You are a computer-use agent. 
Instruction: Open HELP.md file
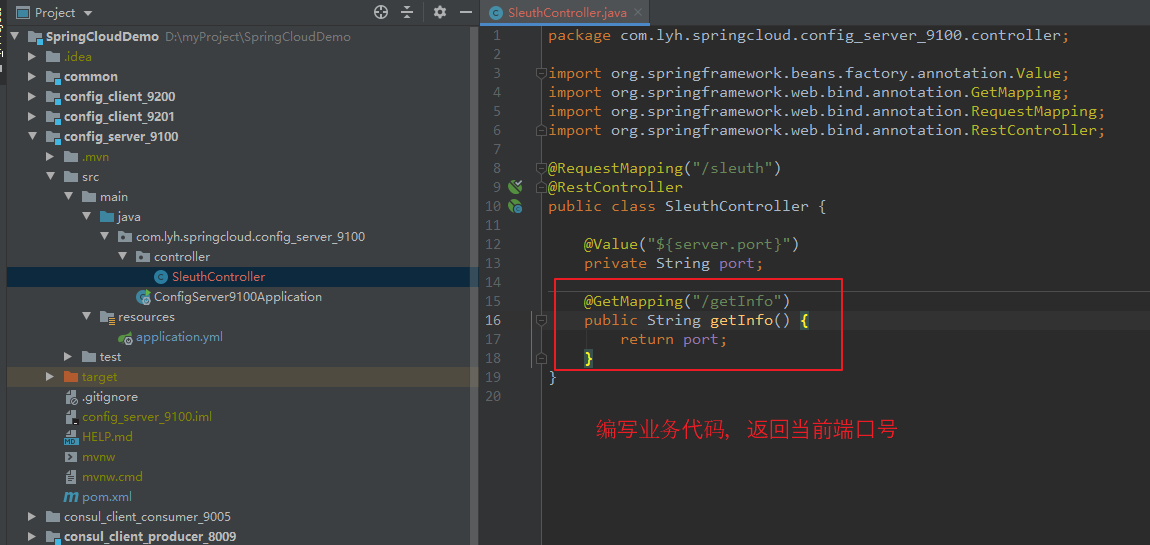[x=107, y=436]
